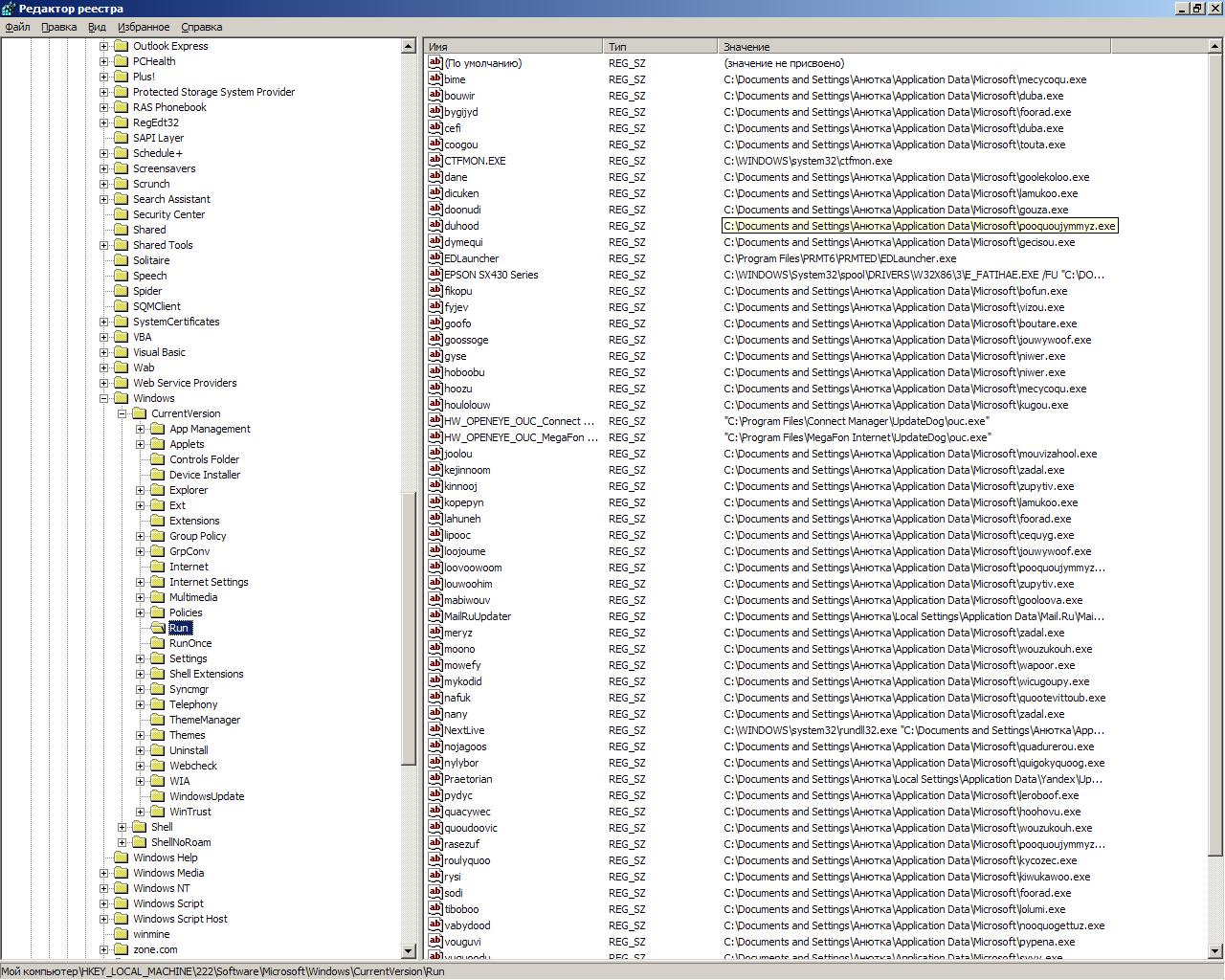1225x980 pixels.
Task: Select the value named loovoowoom
Action: [x=473, y=568]
